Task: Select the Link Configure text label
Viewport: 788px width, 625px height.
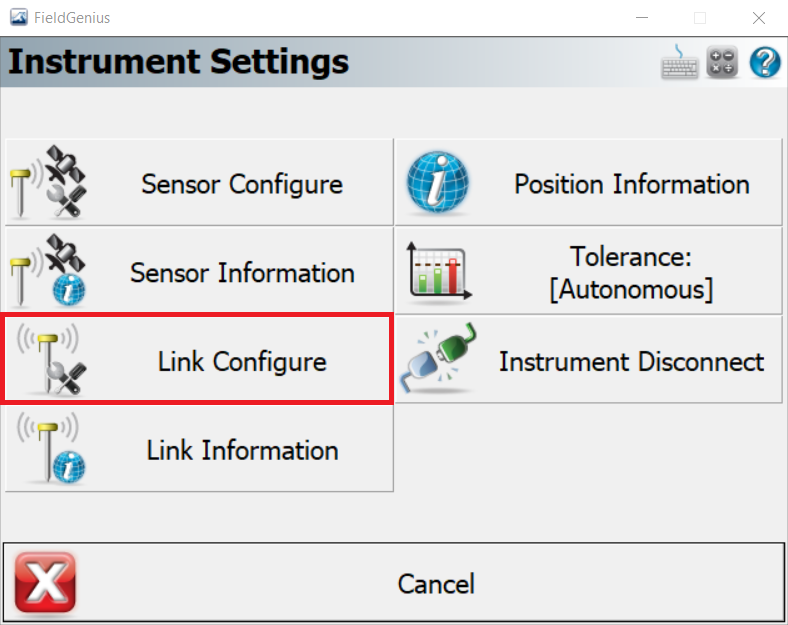Action: pyautogui.click(x=242, y=362)
